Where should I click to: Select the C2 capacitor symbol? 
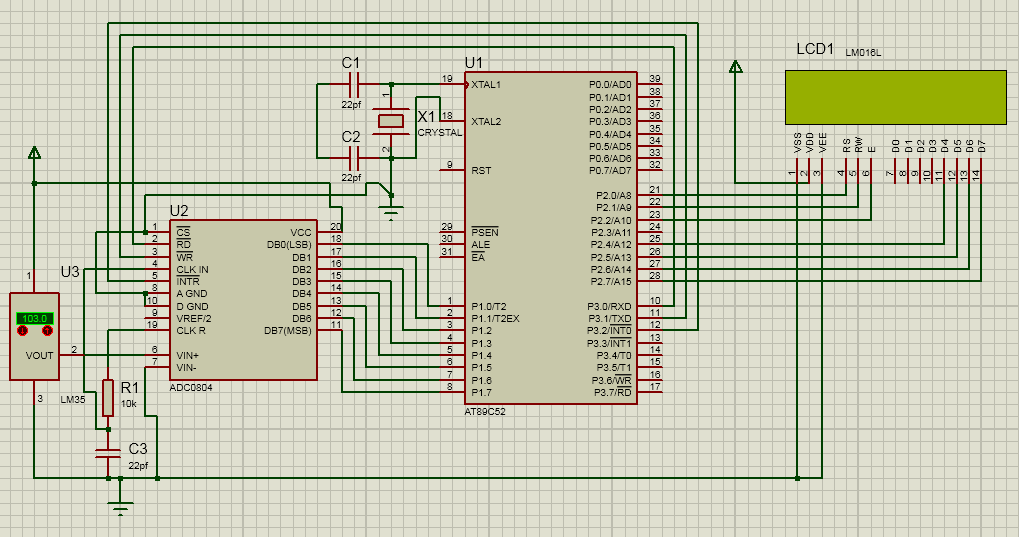click(x=354, y=157)
